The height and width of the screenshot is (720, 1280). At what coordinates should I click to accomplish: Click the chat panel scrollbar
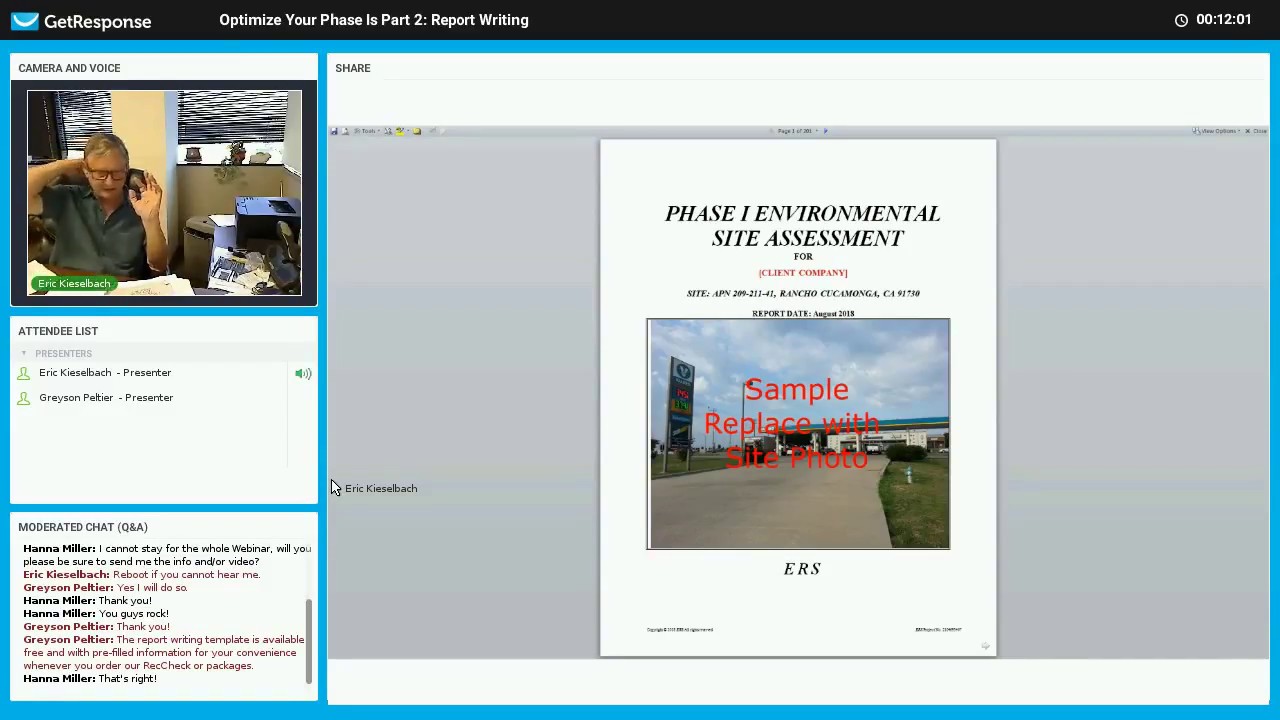[x=309, y=640]
